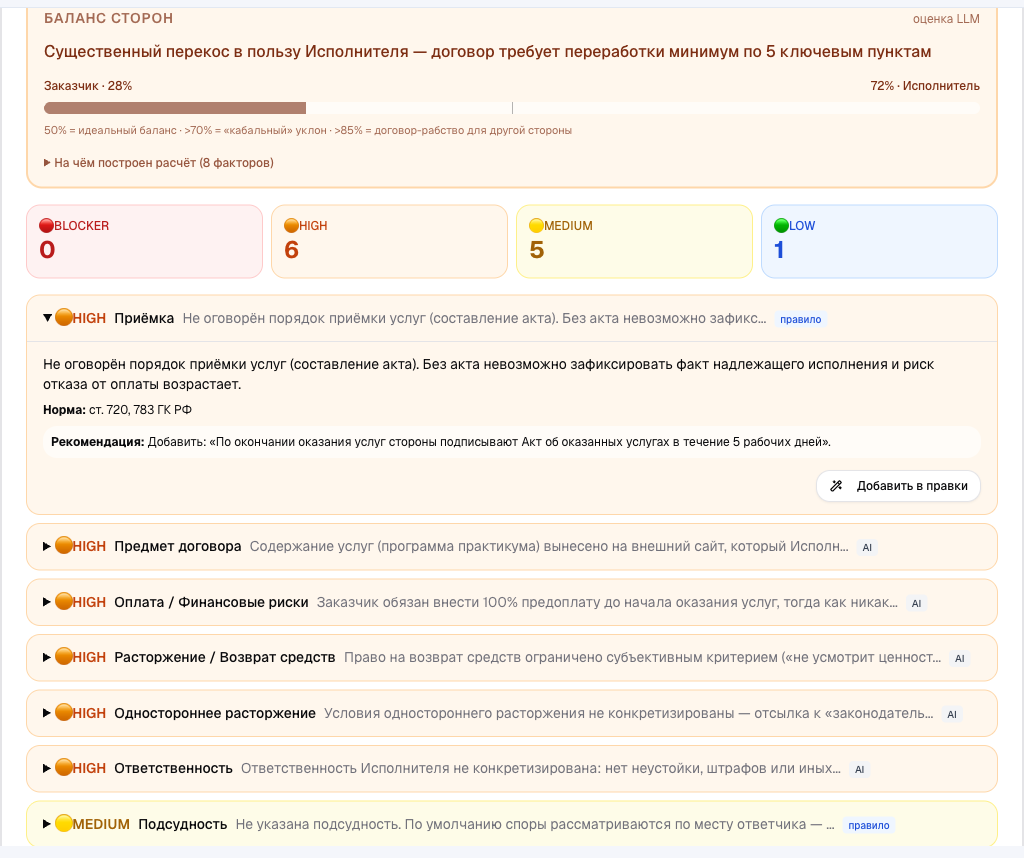1024x858 pixels.
Task: Click the правило badge on Подсудность row
Action: pos(869,825)
